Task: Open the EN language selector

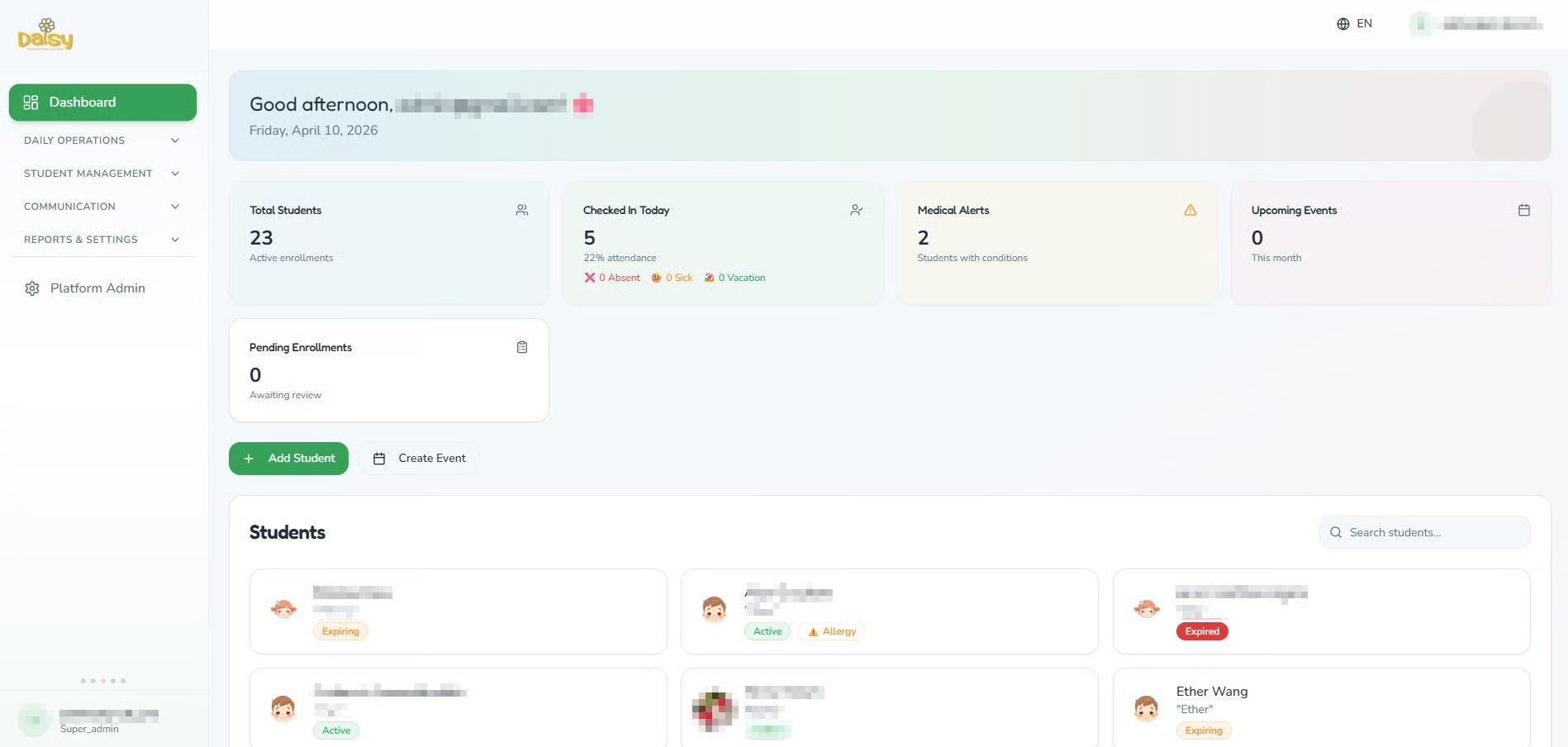Action: pyautogui.click(x=1355, y=24)
